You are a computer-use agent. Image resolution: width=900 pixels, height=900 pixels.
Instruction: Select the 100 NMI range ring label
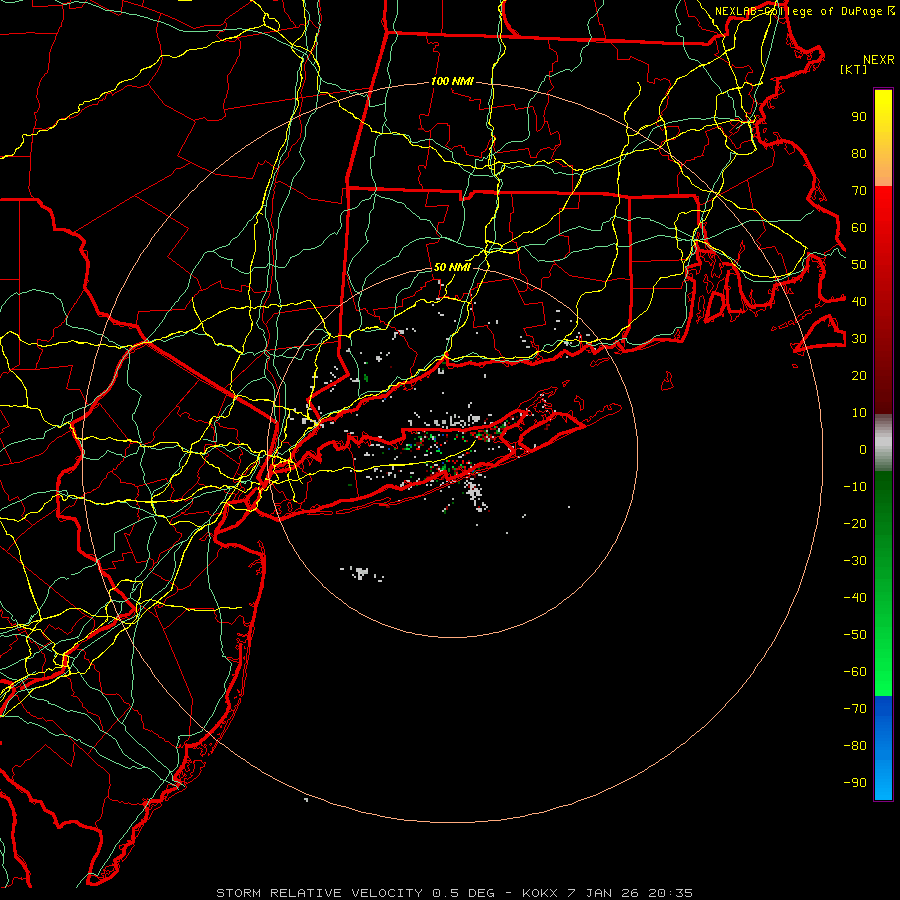pyautogui.click(x=452, y=81)
